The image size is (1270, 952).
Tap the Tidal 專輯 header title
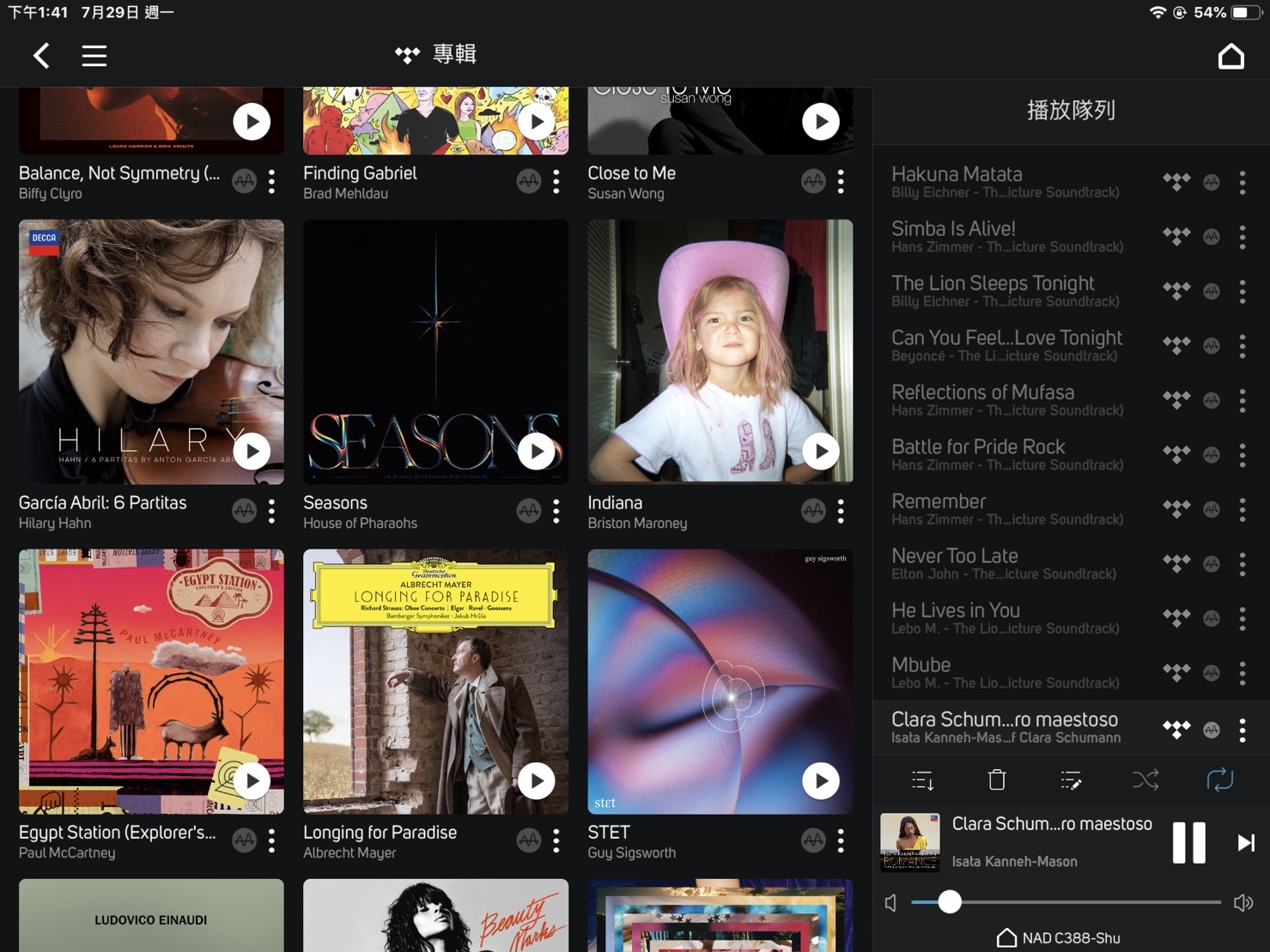coord(435,55)
